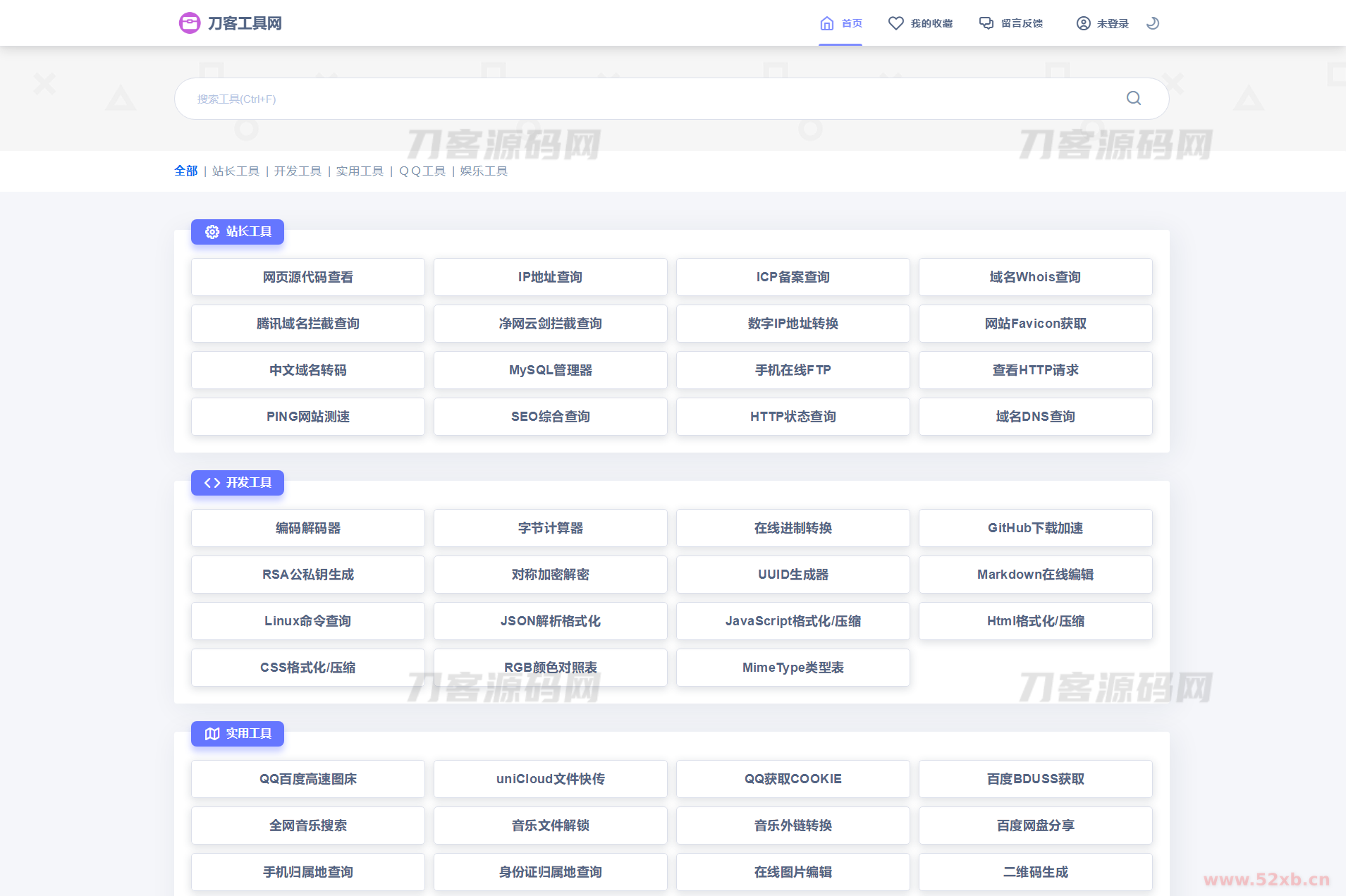Open the IP地址查询 tool

point(550,277)
